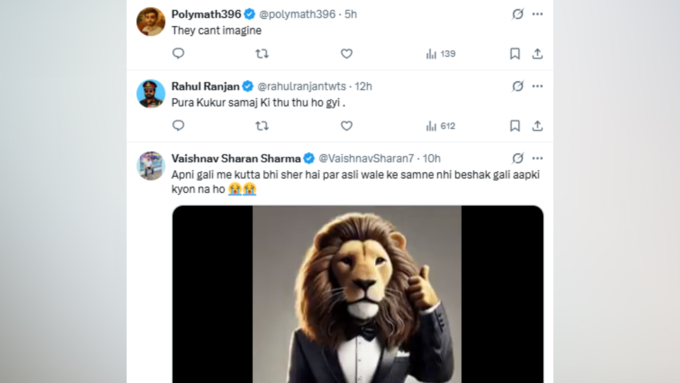Open the @polymath396 profile handle
Viewport: 680px width, 383px height.
[297, 14]
